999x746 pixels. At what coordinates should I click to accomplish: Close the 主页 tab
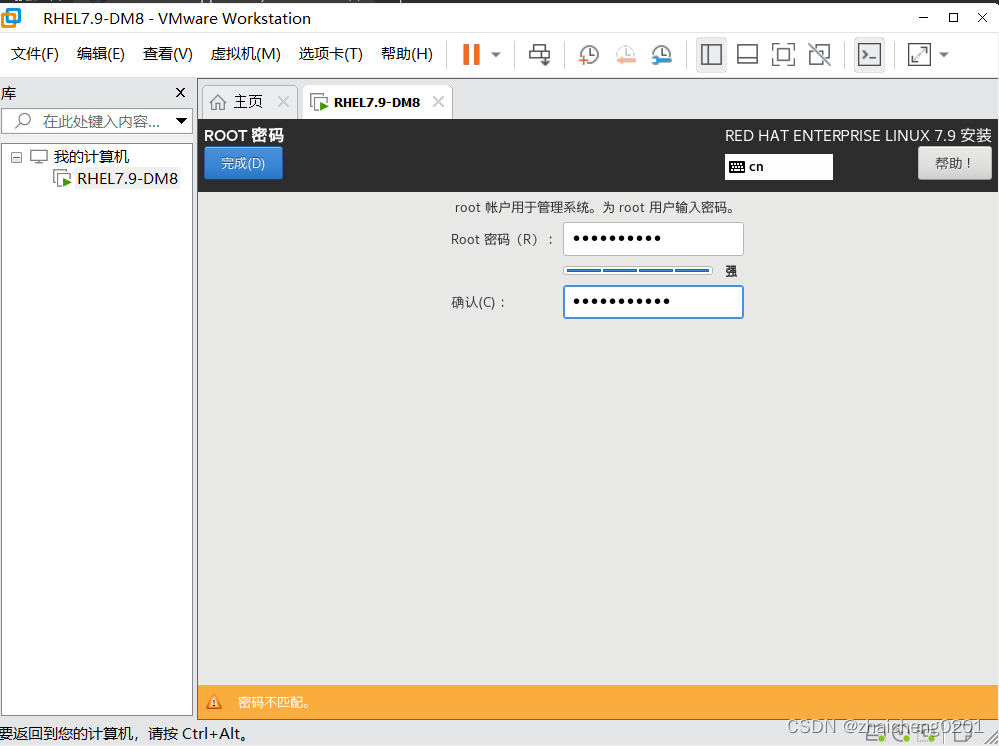point(284,102)
